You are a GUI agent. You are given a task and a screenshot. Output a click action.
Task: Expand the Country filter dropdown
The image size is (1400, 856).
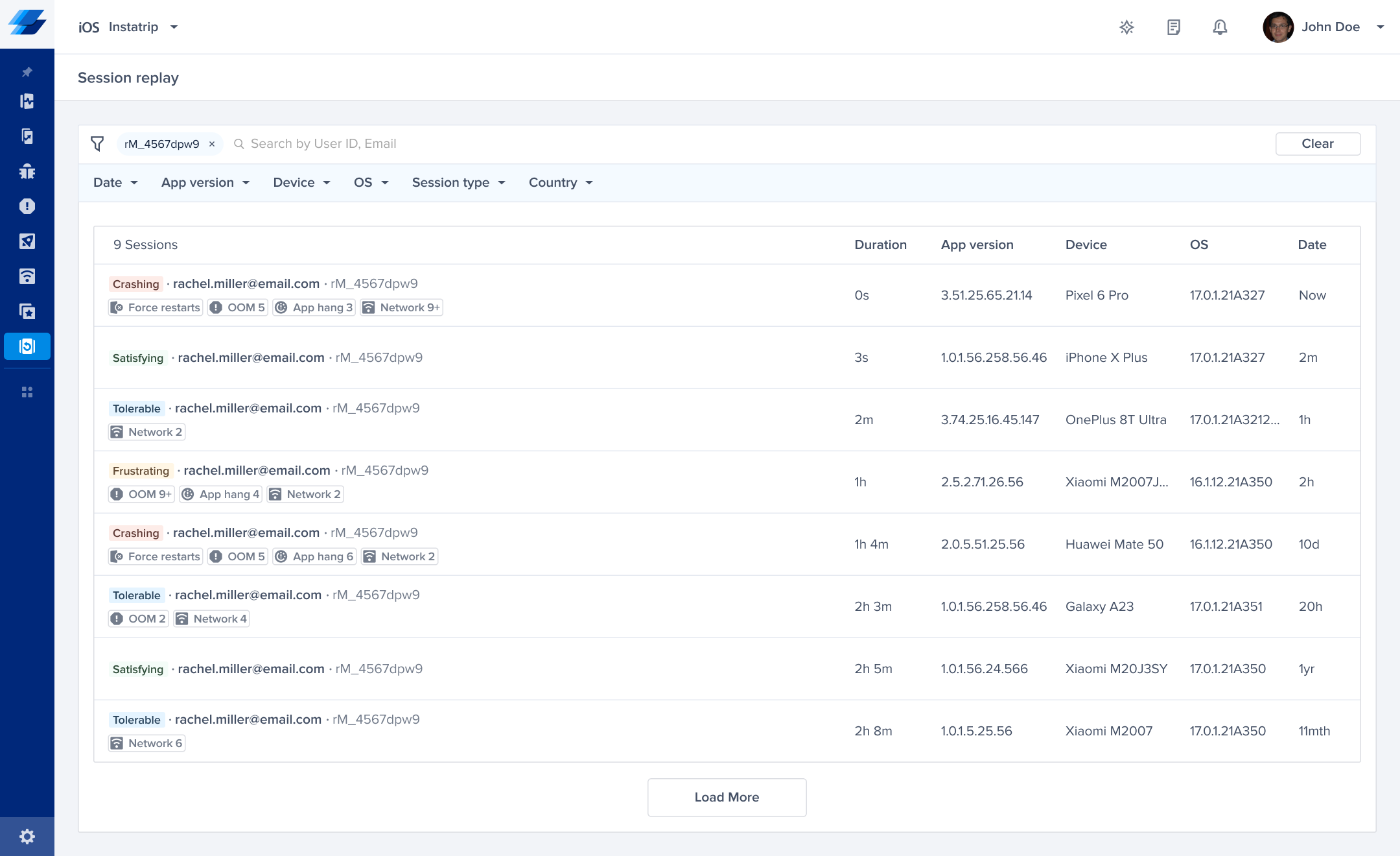click(x=561, y=183)
